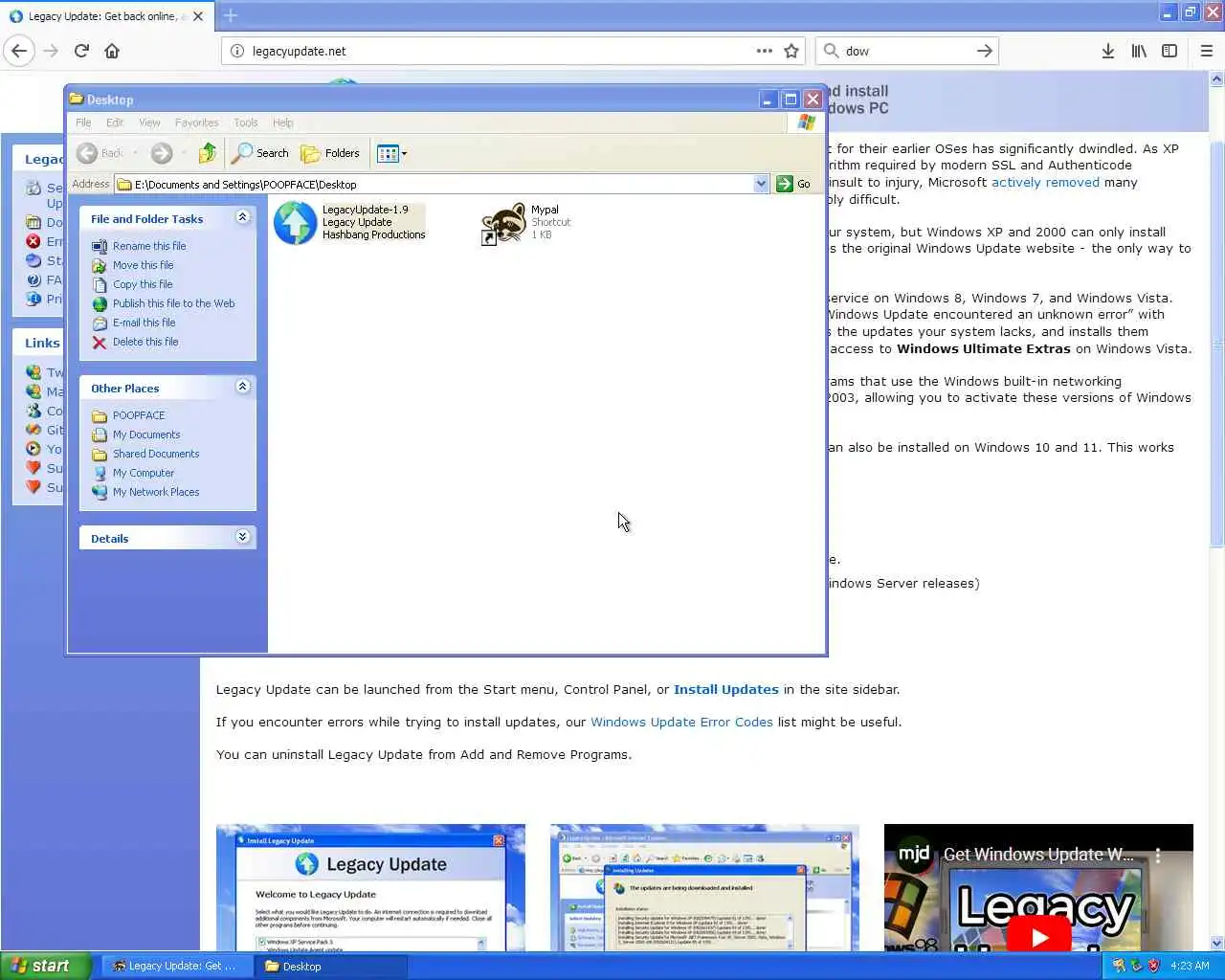
Task: Bookmark this page with the star icon
Action: (x=791, y=51)
